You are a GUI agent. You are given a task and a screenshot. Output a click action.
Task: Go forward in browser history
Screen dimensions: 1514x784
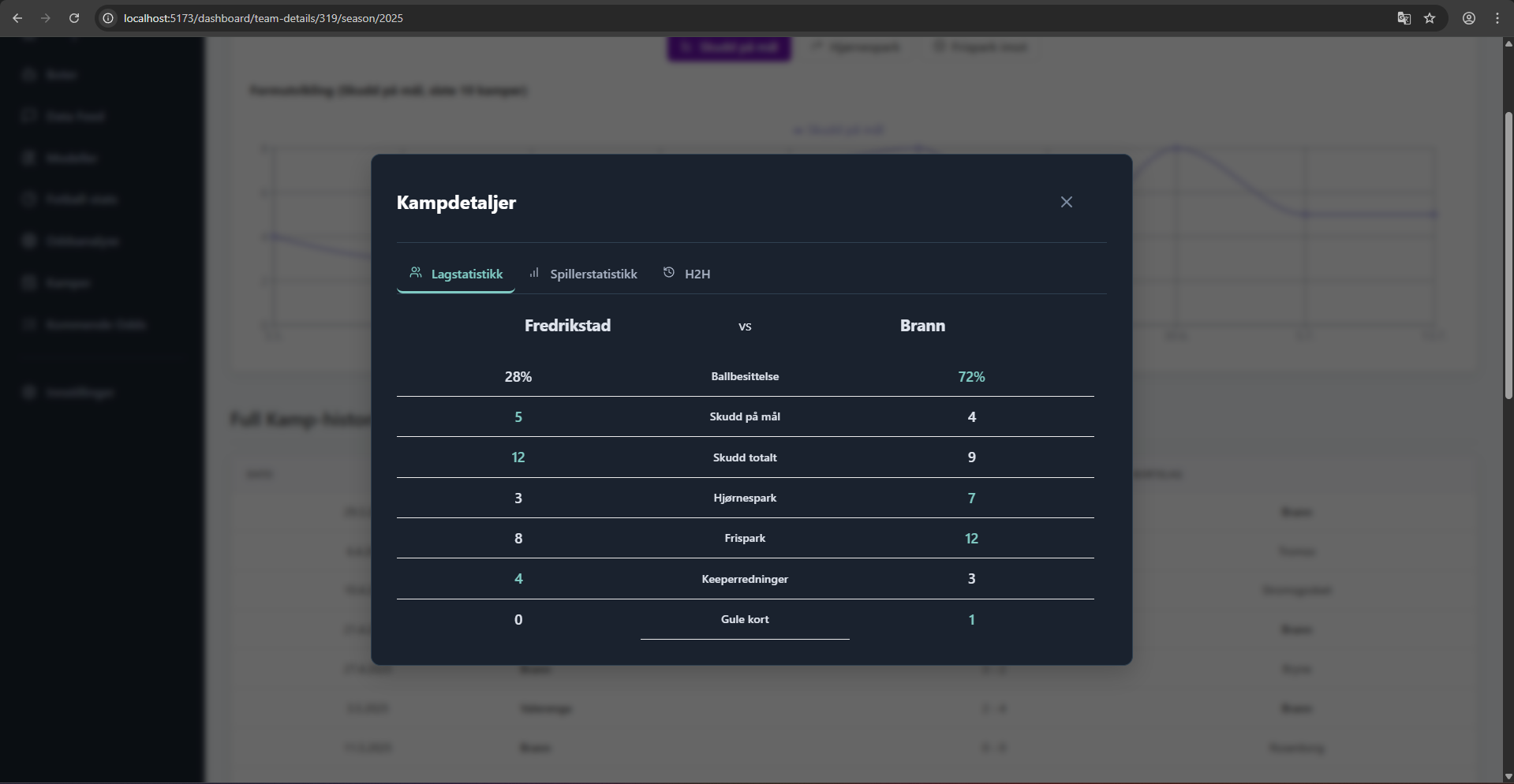pyautogui.click(x=46, y=18)
